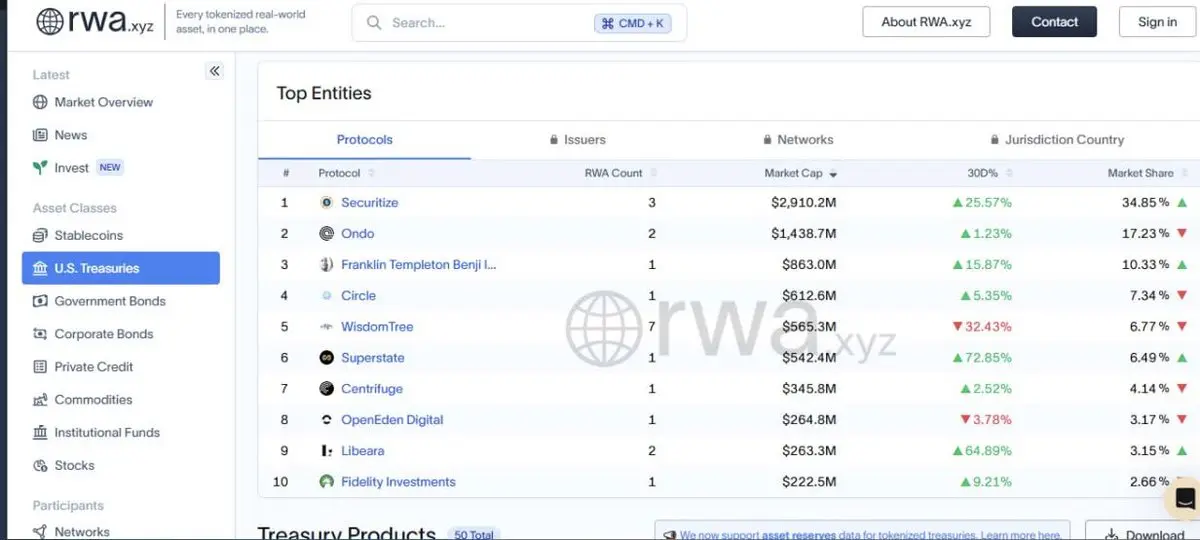Switch to the Jurisdiction Country tab
The image size is (1200, 540).
(x=1057, y=140)
